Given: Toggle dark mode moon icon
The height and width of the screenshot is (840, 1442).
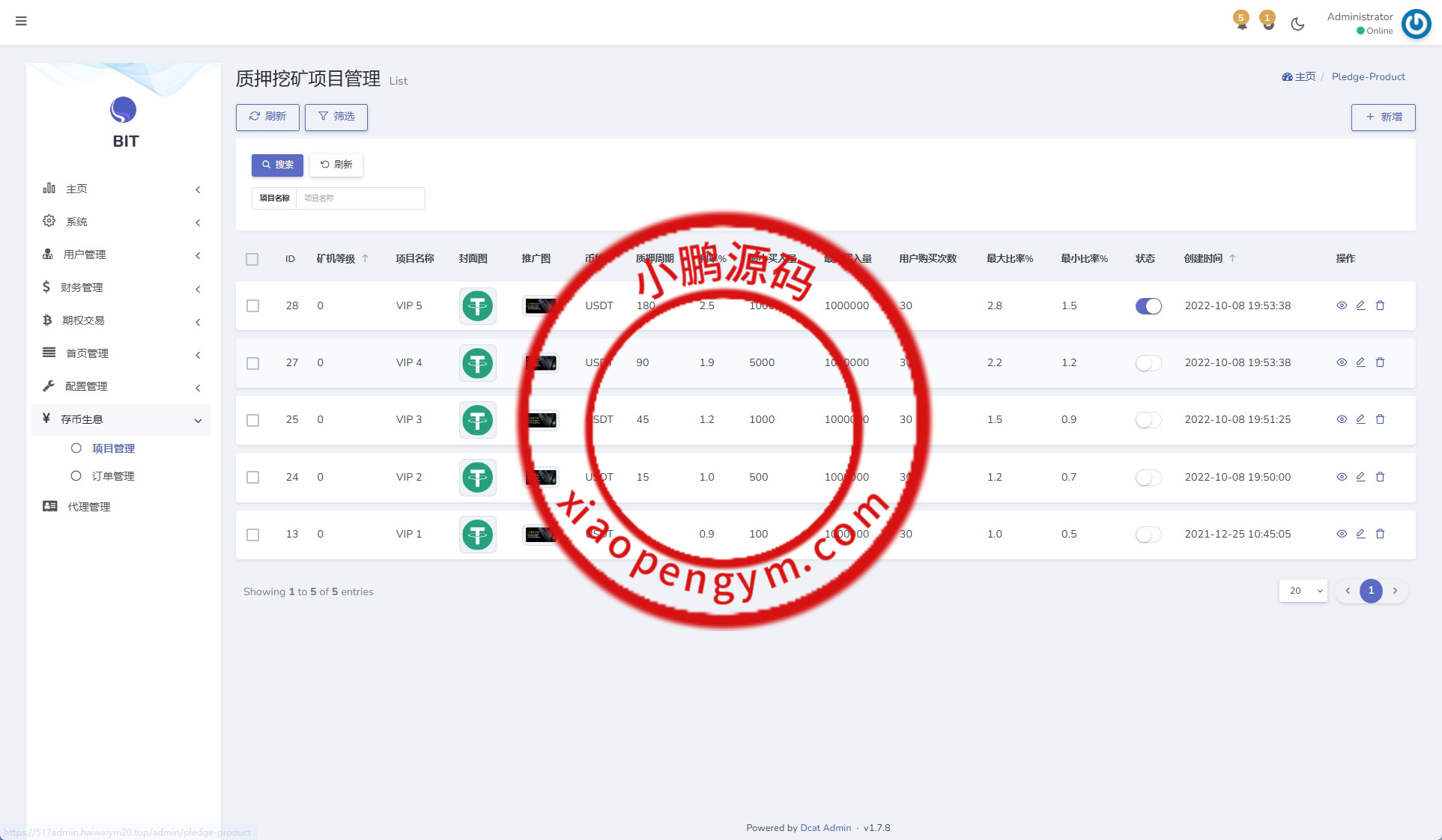Looking at the screenshot, I should tap(1297, 24).
